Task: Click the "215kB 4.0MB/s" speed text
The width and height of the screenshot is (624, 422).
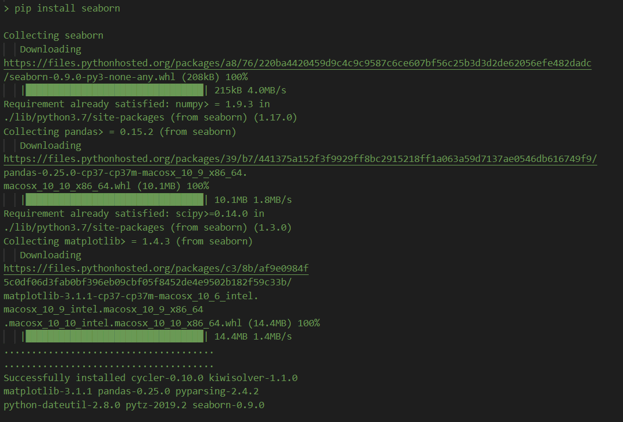Action: (x=250, y=90)
